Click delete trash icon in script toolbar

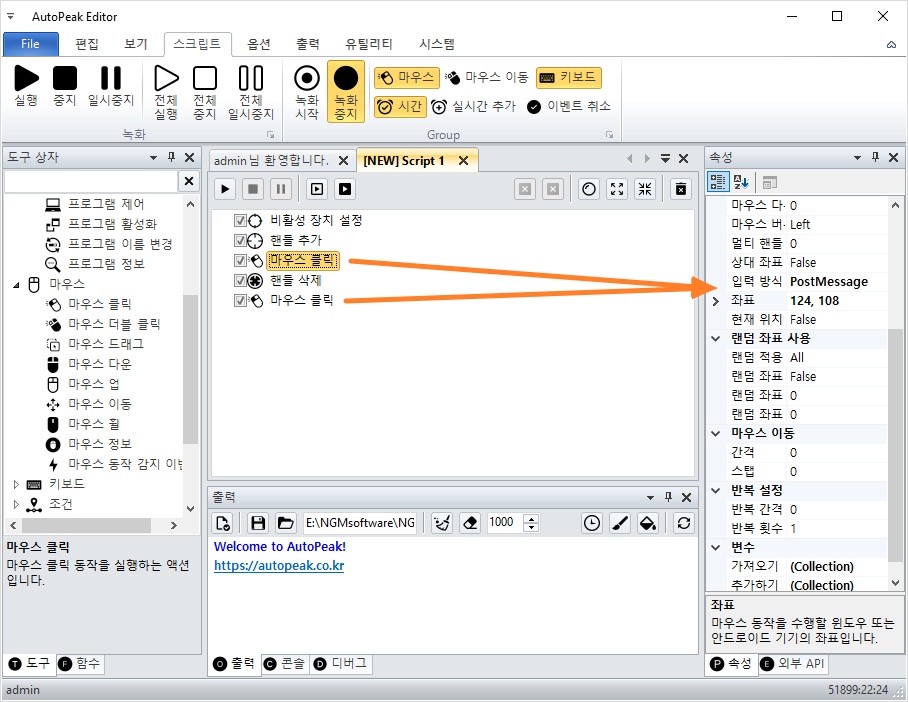tap(681, 189)
